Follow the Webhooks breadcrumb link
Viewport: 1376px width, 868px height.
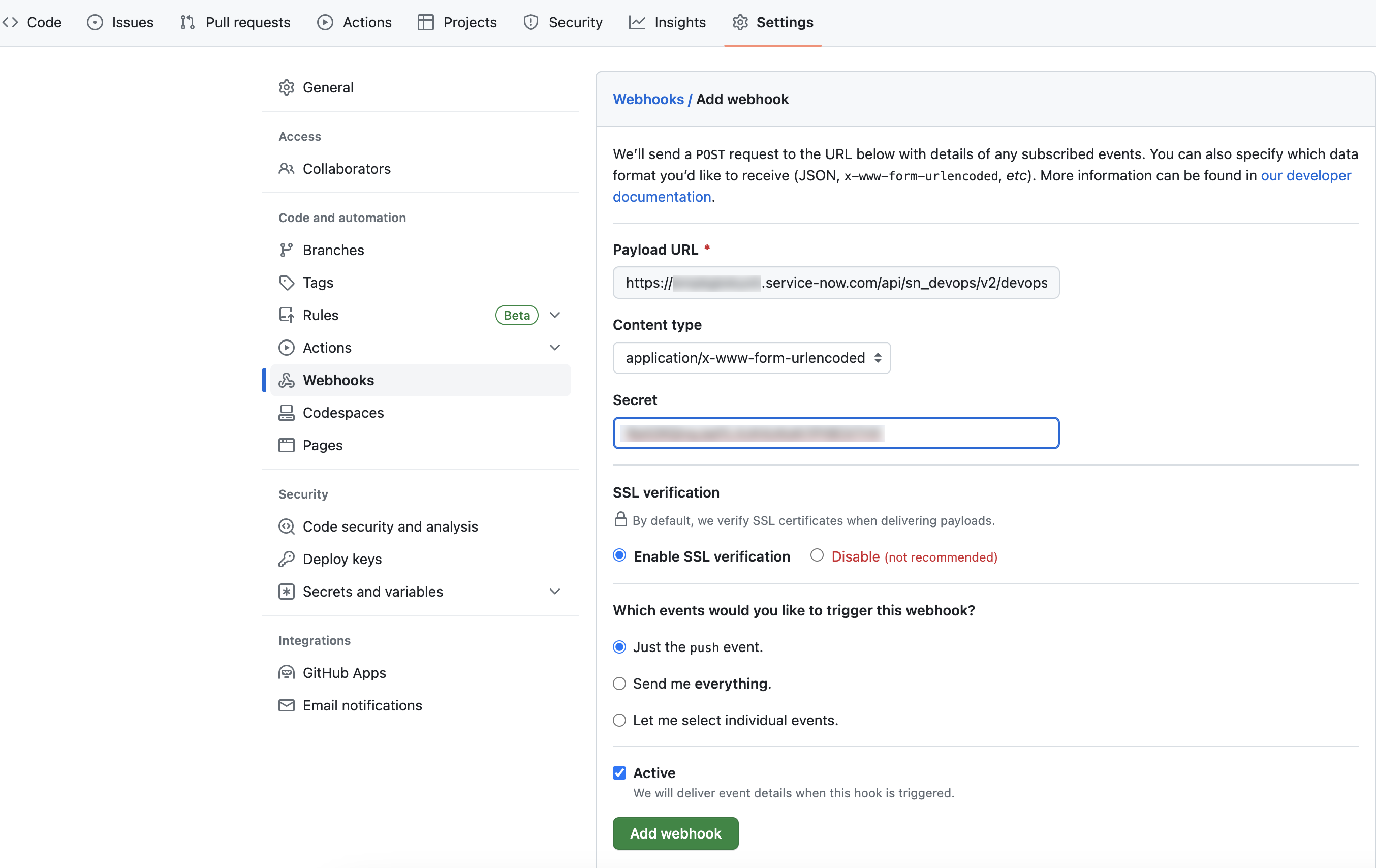point(648,100)
